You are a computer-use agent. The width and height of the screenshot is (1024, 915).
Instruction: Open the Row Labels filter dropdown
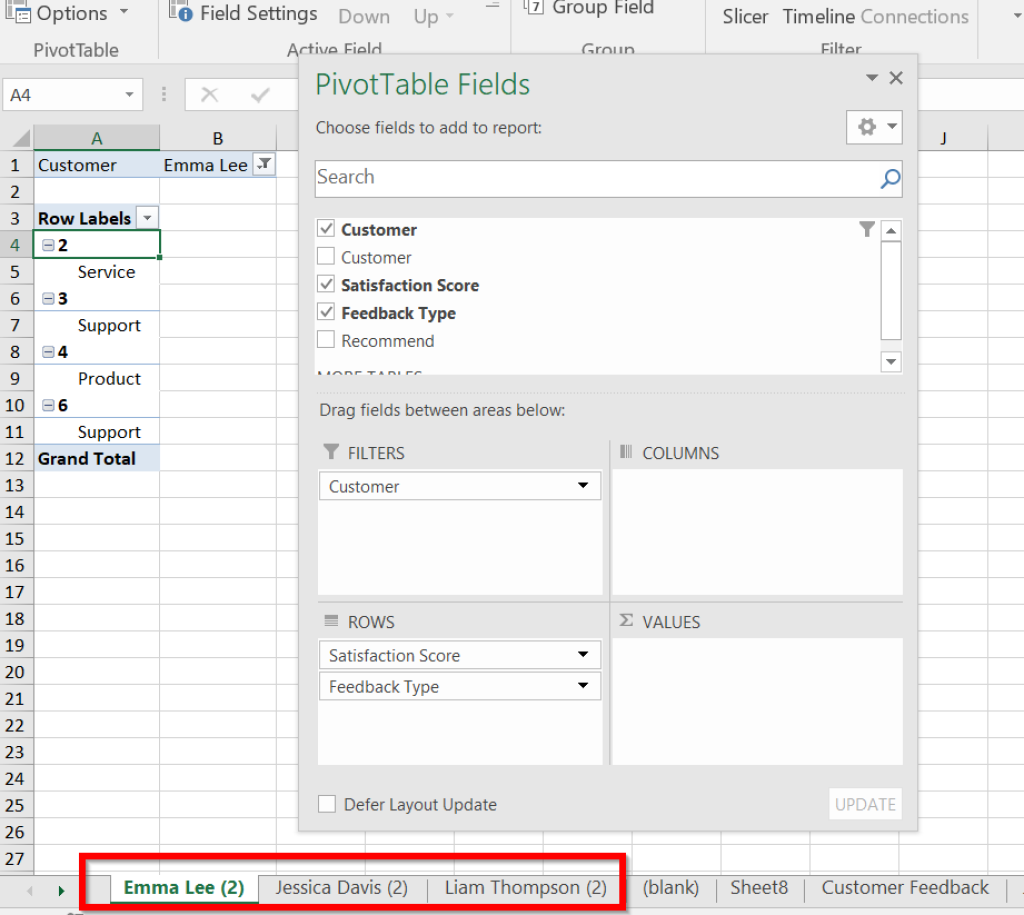[147, 217]
